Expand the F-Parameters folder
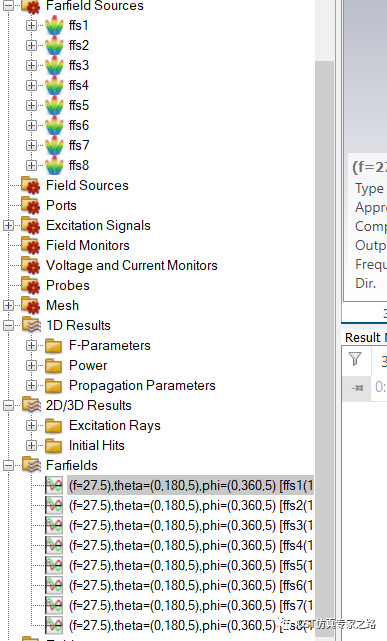Screen dimensions: 387x641 pyautogui.click(x=31, y=345)
